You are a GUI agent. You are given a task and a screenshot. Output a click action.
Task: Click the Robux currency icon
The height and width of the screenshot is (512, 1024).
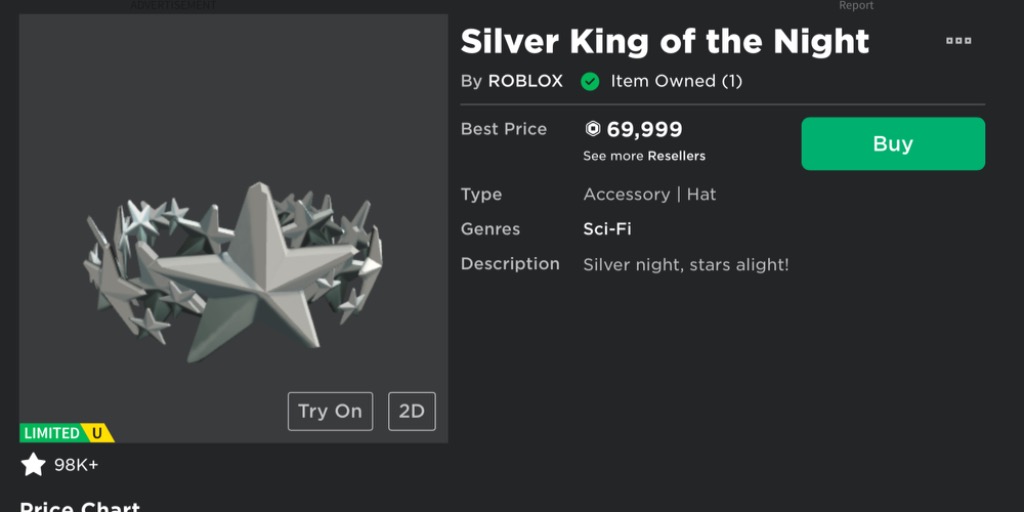593,129
